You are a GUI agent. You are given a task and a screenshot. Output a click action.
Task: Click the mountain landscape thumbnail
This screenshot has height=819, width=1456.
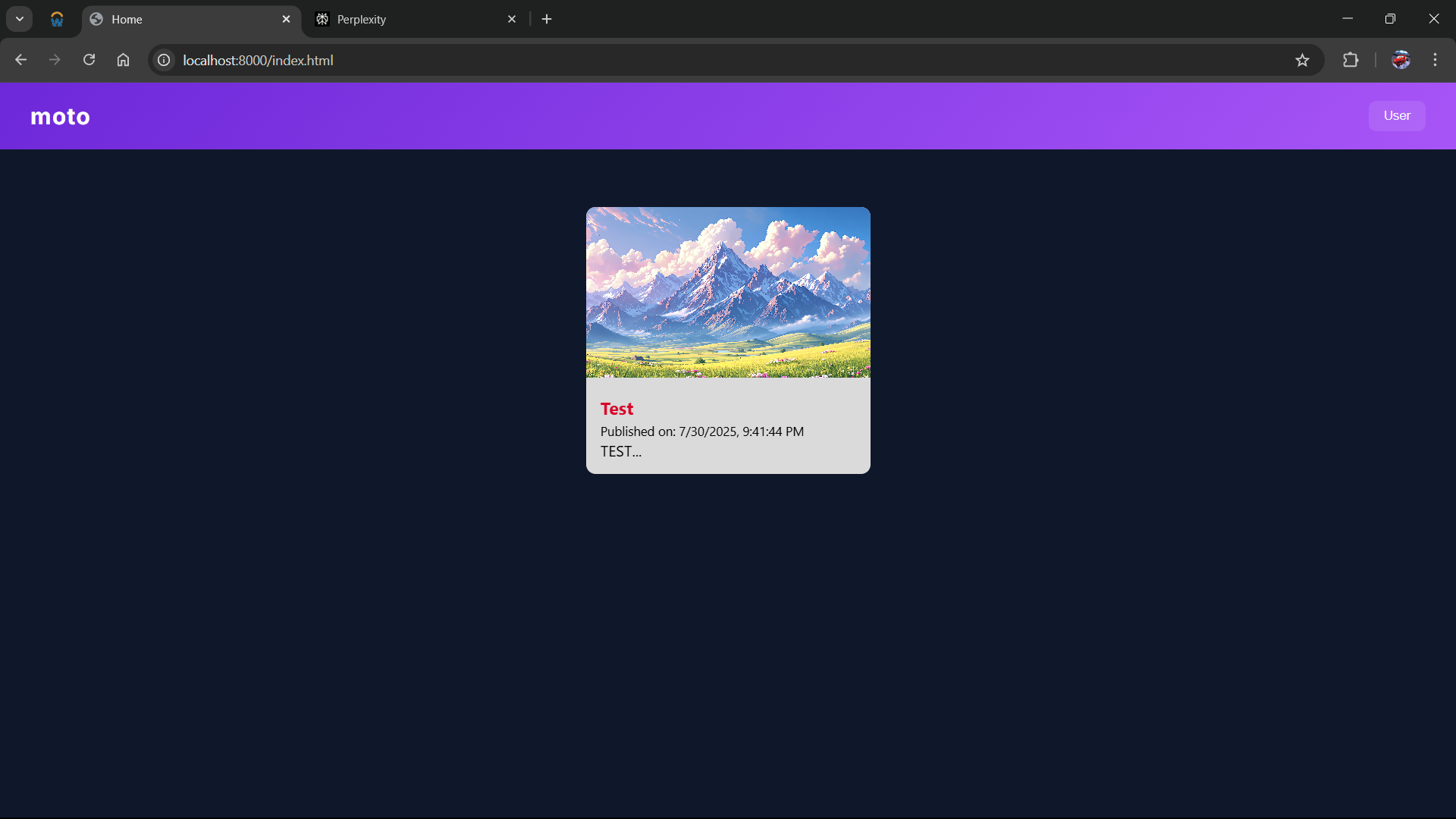pos(728,292)
